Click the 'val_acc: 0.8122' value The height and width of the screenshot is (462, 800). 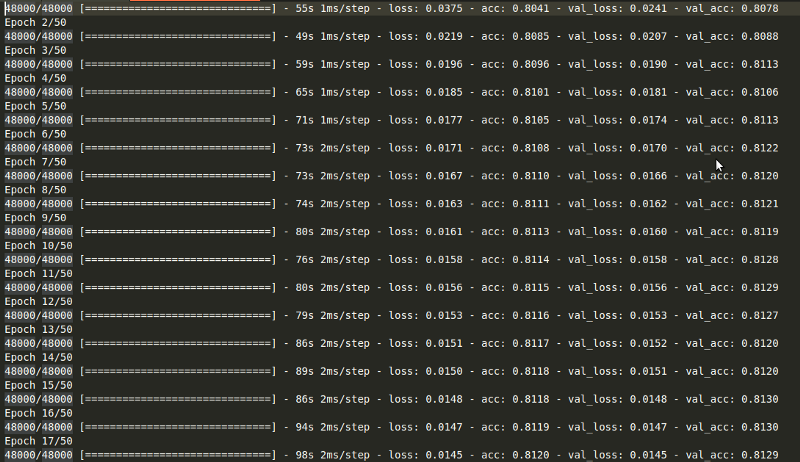click(x=732, y=148)
